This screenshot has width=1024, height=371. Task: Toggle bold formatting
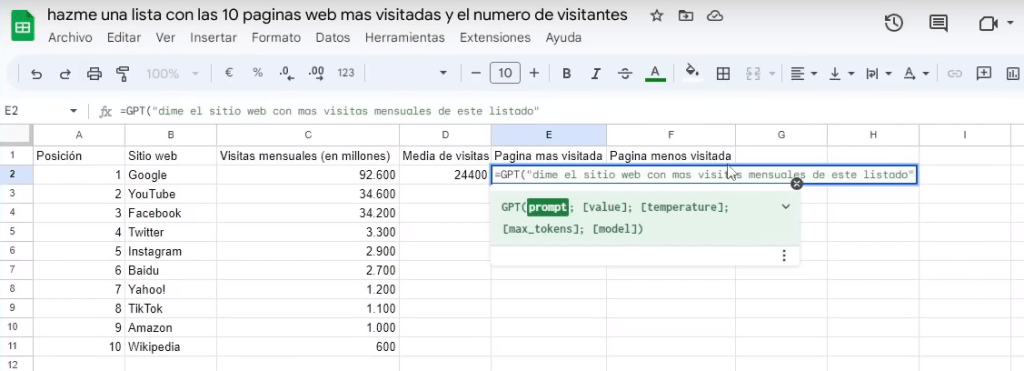(567, 74)
